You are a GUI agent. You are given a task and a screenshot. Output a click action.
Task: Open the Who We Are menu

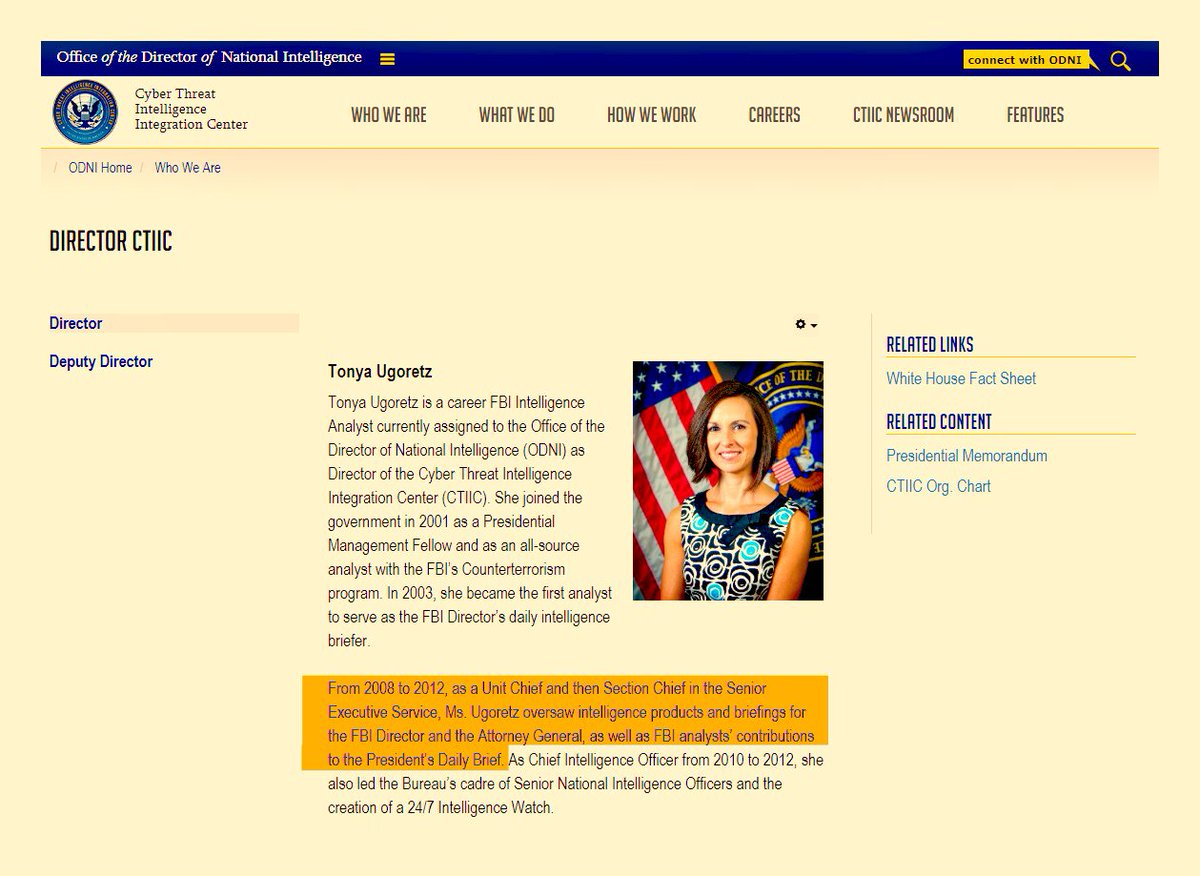[389, 115]
